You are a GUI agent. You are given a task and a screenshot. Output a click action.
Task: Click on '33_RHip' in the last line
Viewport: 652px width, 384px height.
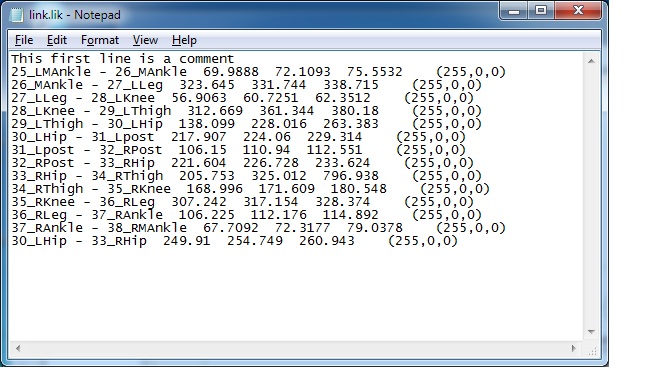pos(119,240)
